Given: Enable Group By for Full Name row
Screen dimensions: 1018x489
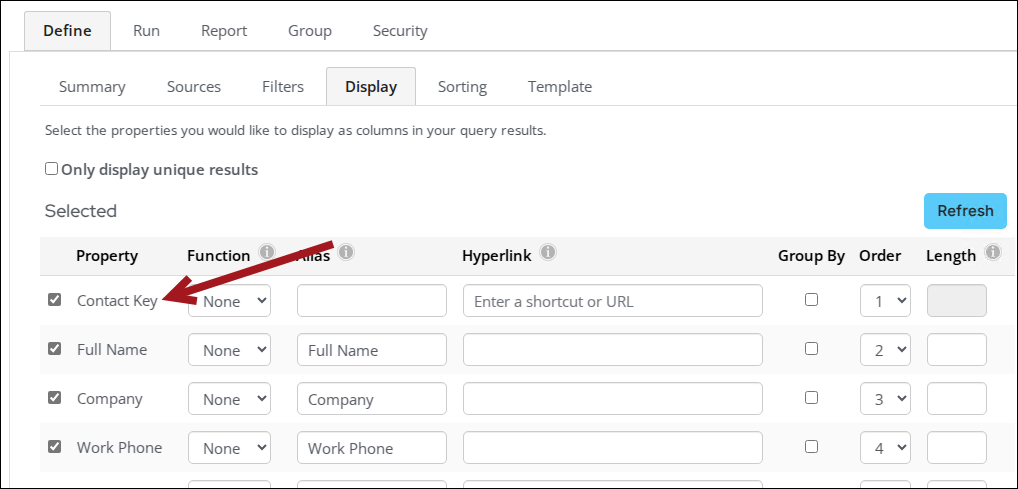Looking at the screenshot, I should pos(811,348).
